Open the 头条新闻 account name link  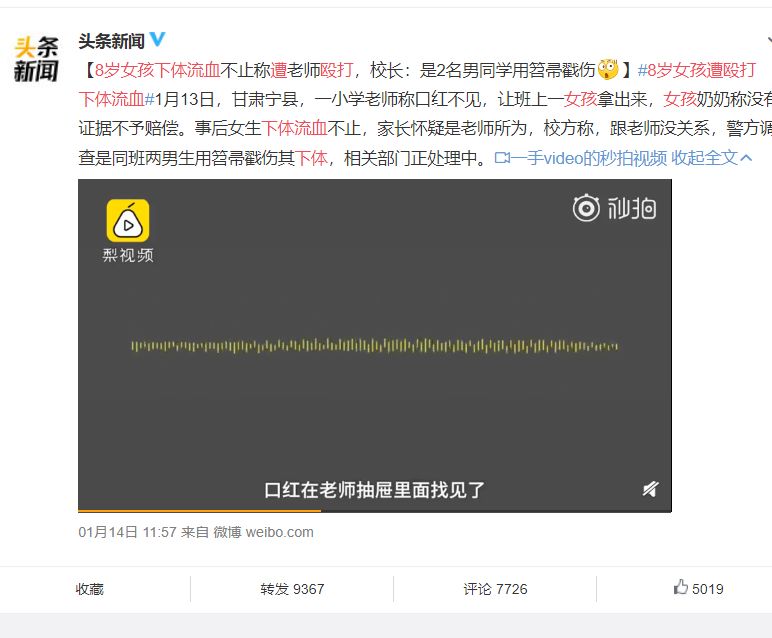[x=112, y=41]
